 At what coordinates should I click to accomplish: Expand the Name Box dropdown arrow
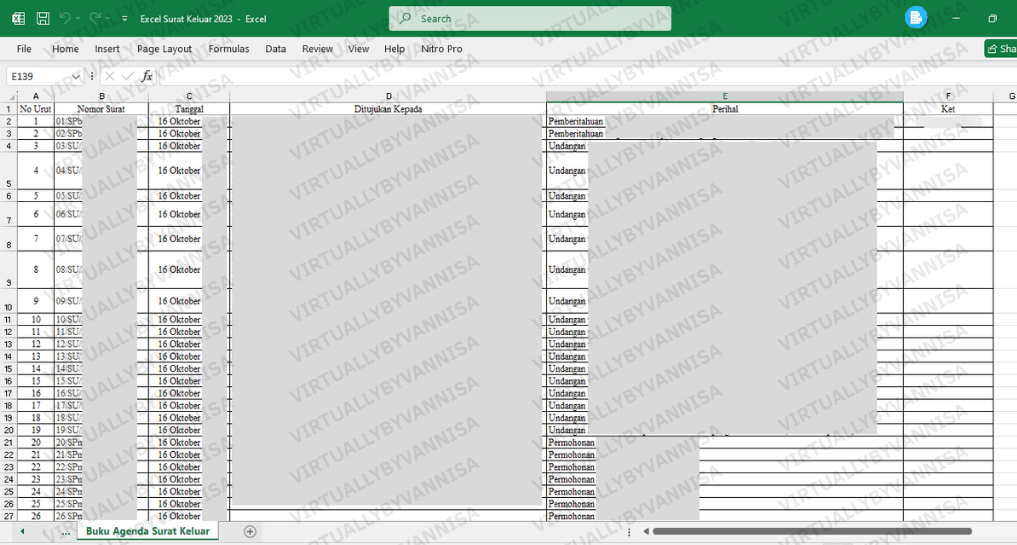(76, 76)
